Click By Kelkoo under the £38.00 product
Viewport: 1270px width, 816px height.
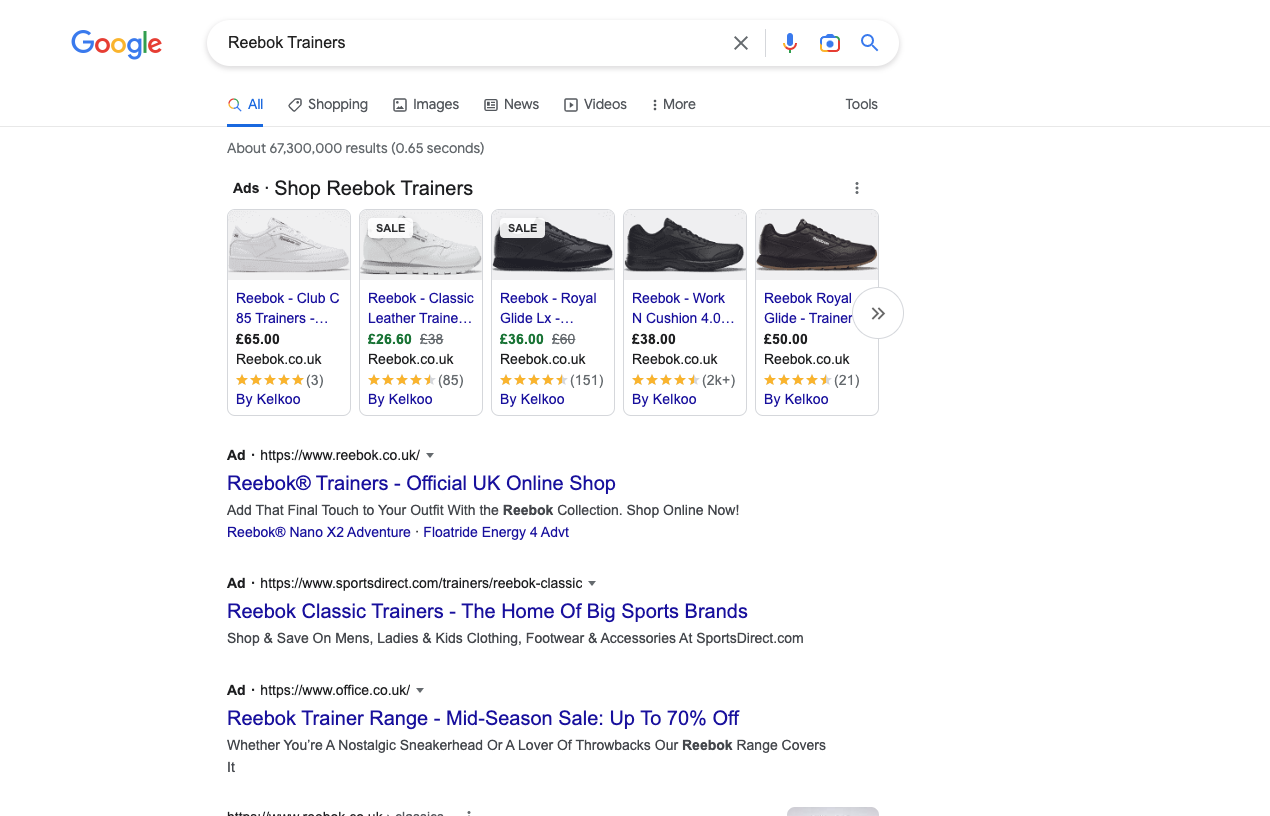664,399
